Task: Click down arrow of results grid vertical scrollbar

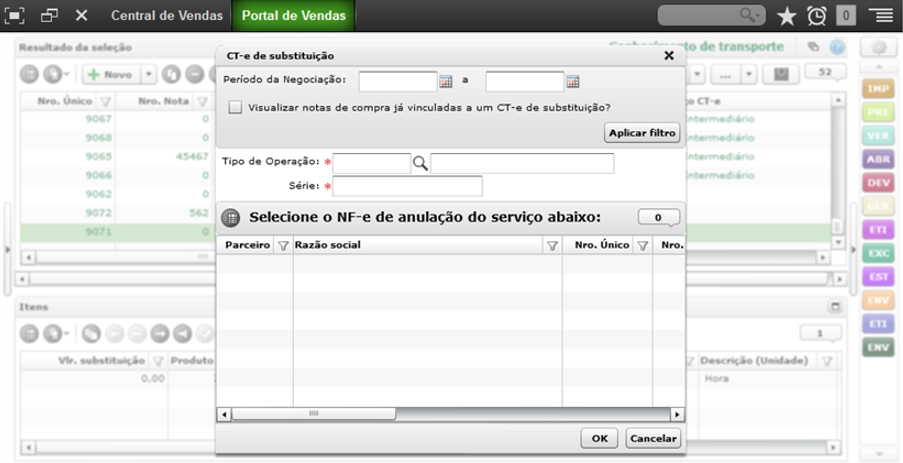Action: click(838, 242)
